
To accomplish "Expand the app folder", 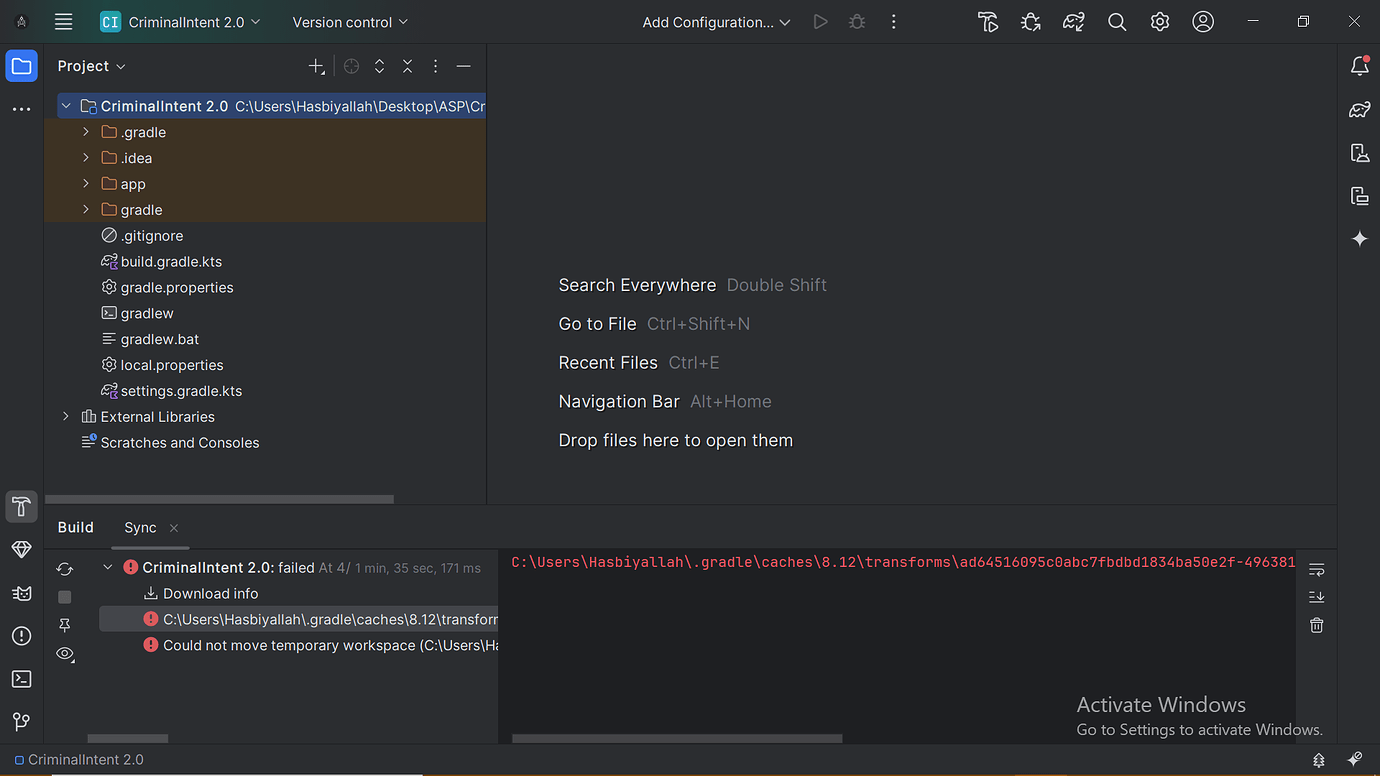I will click(85, 183).
